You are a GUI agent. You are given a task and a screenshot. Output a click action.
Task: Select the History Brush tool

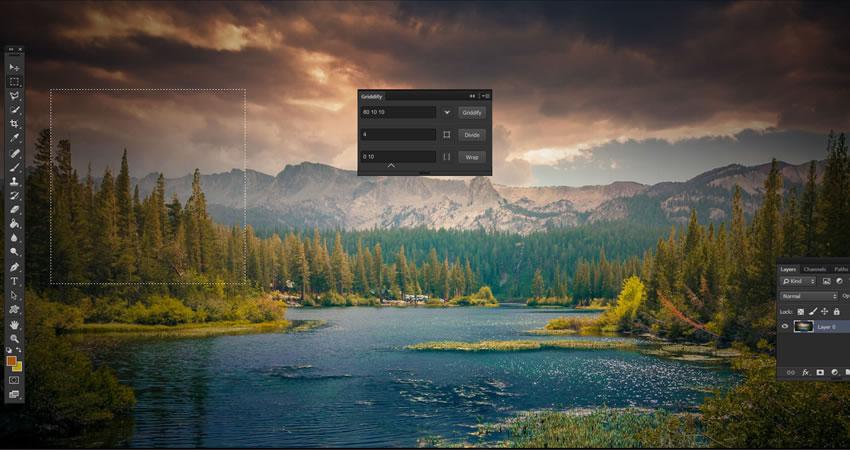coord(14,196)
